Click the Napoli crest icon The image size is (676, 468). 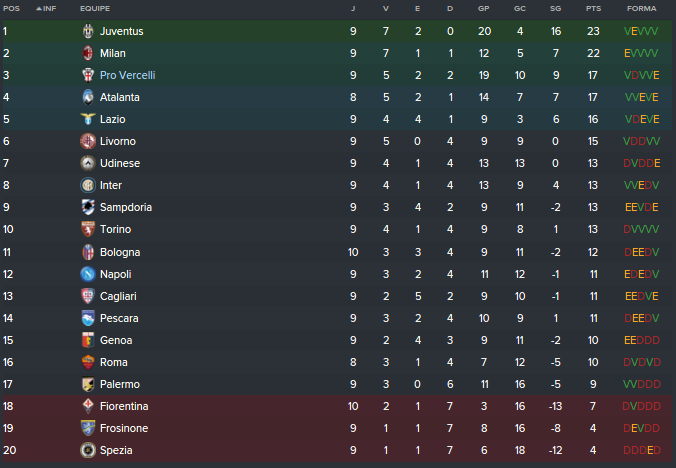tap(87, 273)
